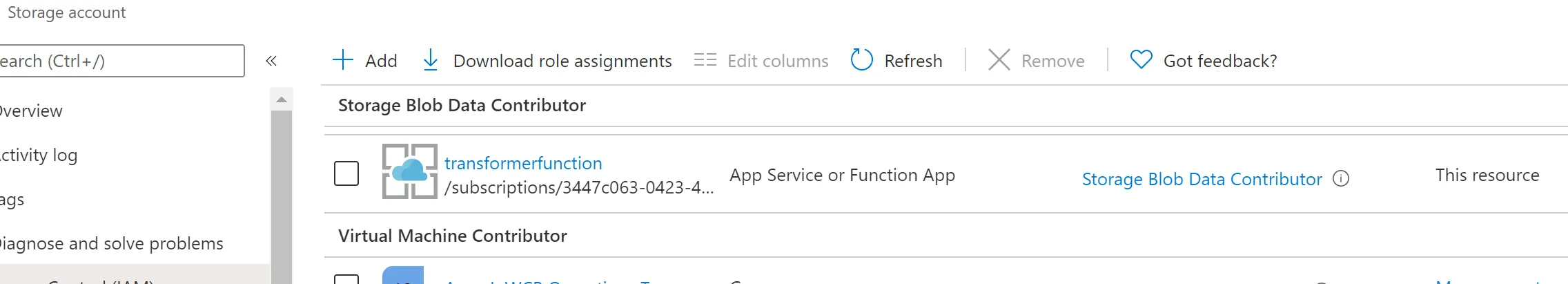The image size is (1568, 284).
Task: Open Diagnose and solve problems
Action: click(110, 243)
